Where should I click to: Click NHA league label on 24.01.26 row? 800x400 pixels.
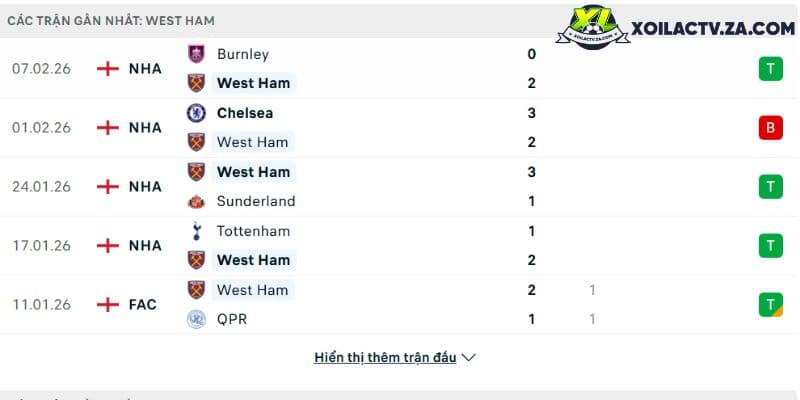pos(145,187)
